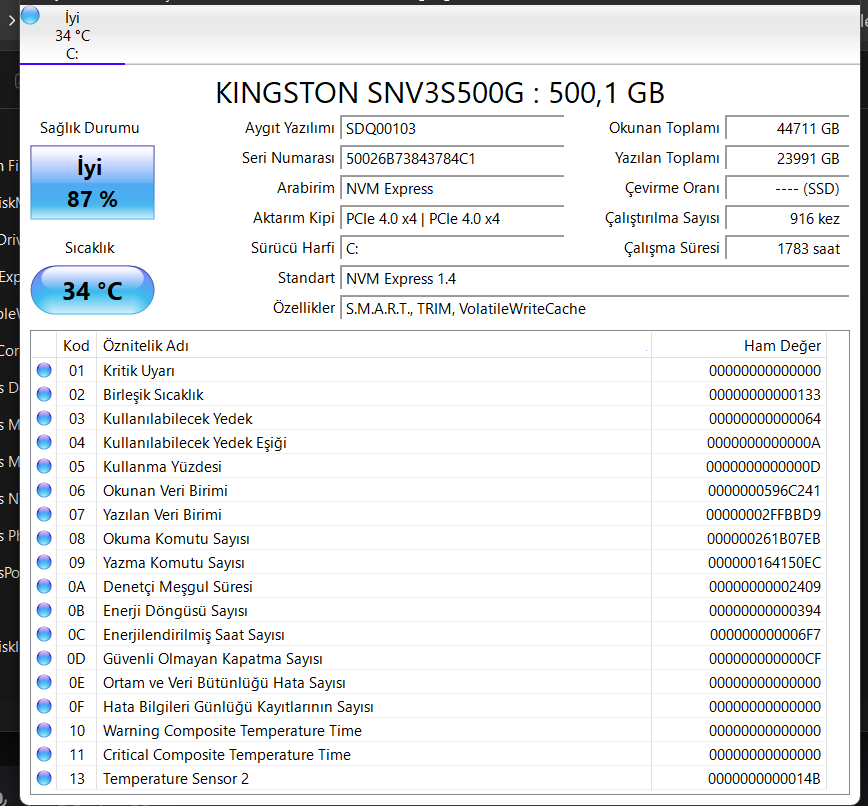Click the status orb for Denetçi Meşgul Süresi
Screen dimensions: 868x806
[44, 586]
